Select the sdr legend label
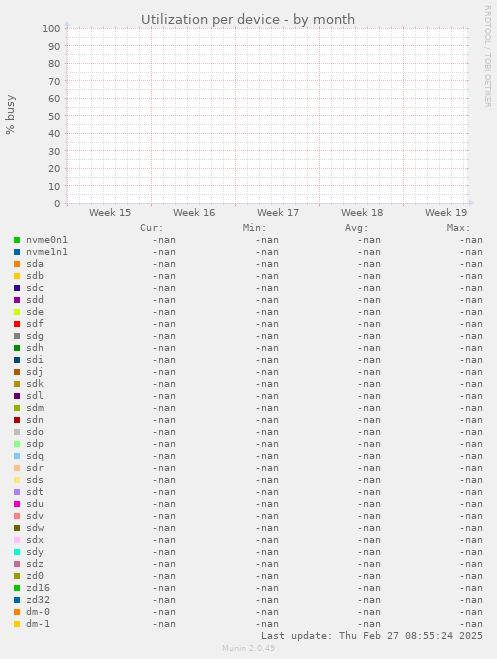Viewport: 497px width, 659px height. [x=35, y=468]
